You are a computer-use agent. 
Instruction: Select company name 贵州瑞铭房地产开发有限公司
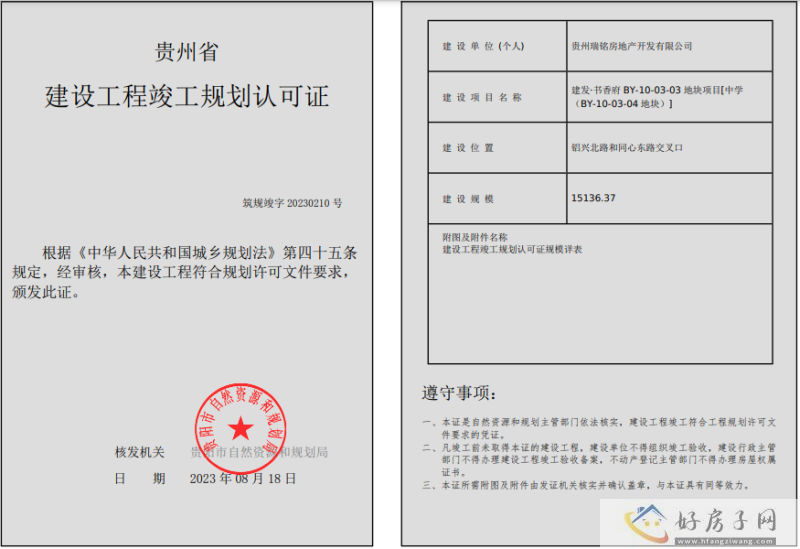coord(632,46)
